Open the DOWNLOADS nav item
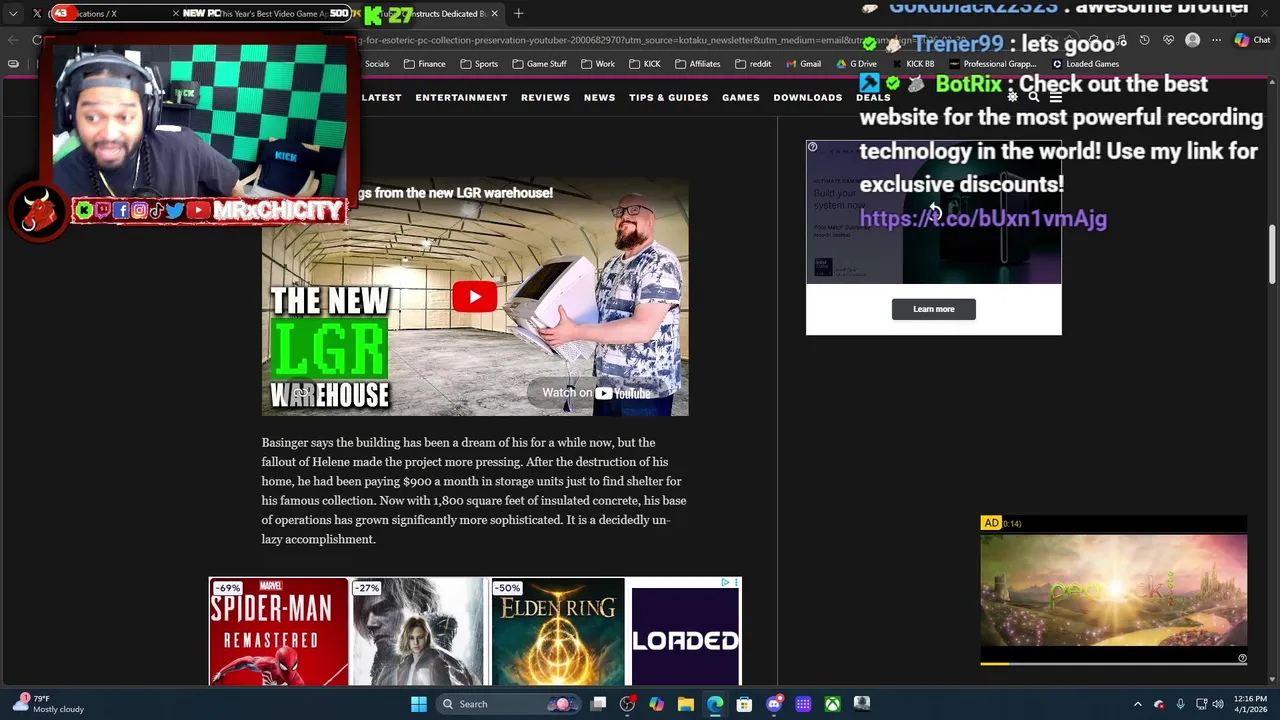This screenshot has width=1280, height=720. tap(807, 97)
